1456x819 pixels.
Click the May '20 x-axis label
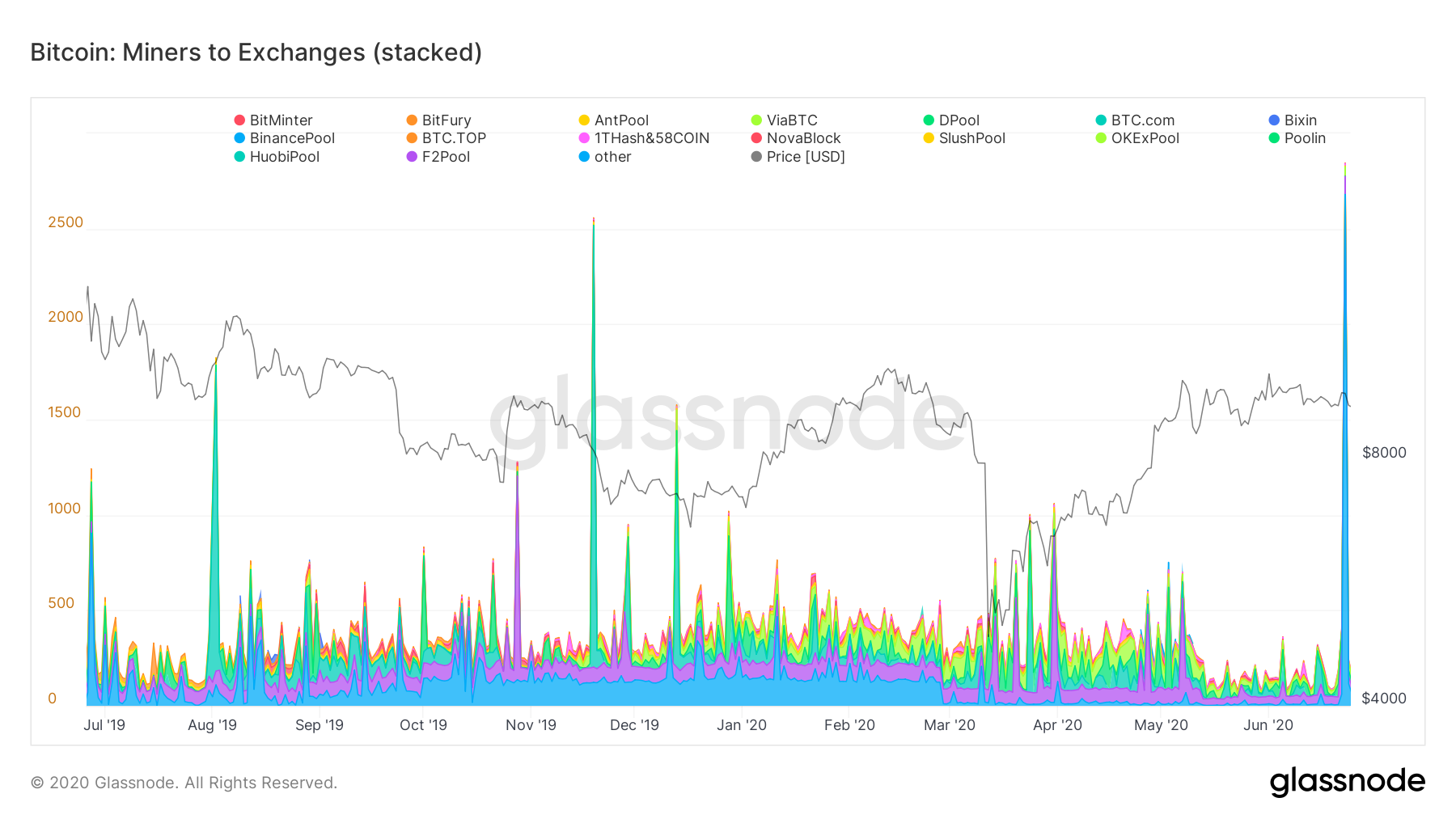point(1161,725)
